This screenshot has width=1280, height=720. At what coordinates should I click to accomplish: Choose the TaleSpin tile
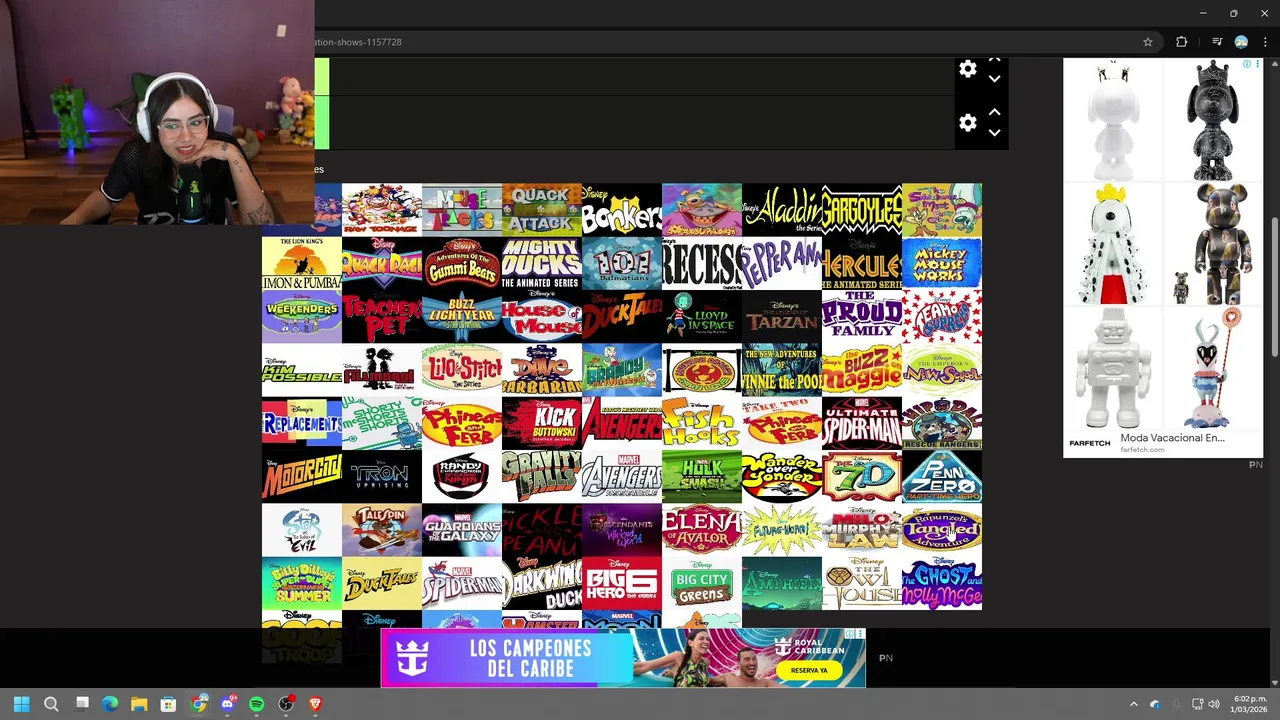tap(381, 531)
